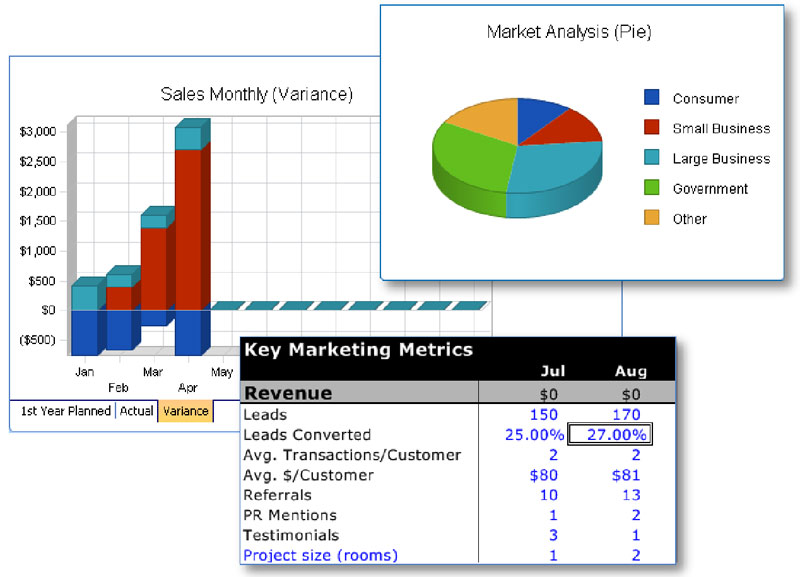Select the August Referrals value 13
Image resolution: width=800 pixels, height=577 pixels.
click(631, 495)
